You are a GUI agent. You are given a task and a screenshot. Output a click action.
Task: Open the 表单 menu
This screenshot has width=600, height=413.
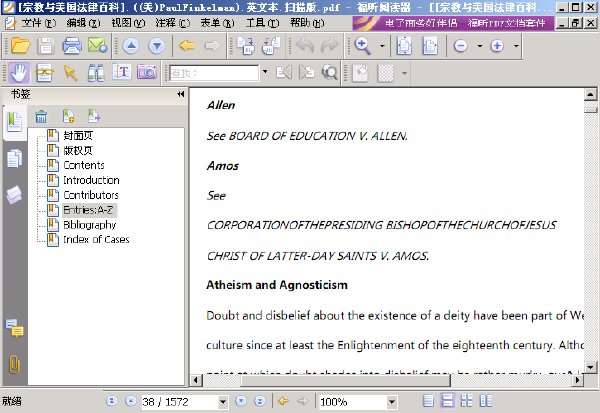point(217,23)
